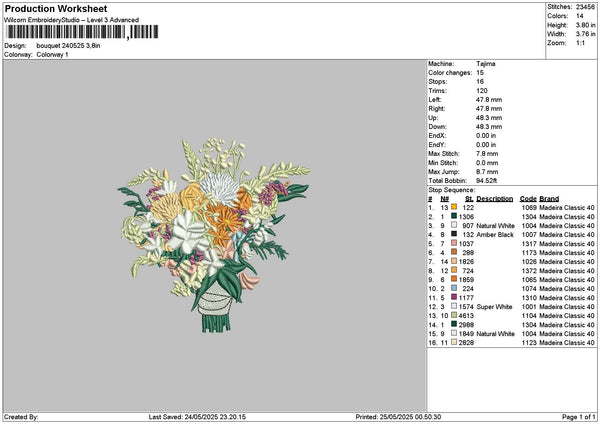Click the Brand column header
The width and height of the screenshot is (600, 424).
pyautogui.click(x=549, y=198)
